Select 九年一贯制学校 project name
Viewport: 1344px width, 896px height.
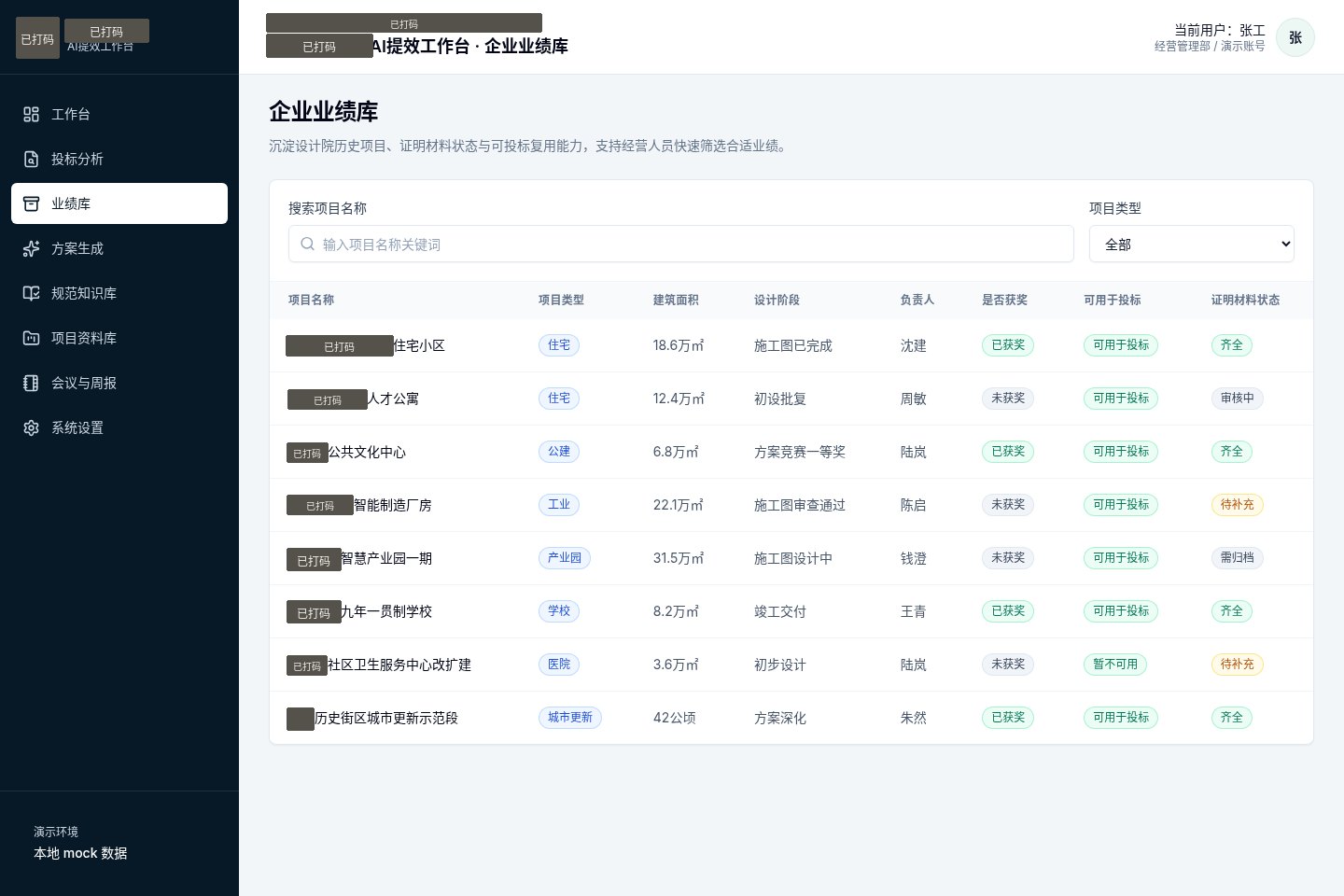386,611
